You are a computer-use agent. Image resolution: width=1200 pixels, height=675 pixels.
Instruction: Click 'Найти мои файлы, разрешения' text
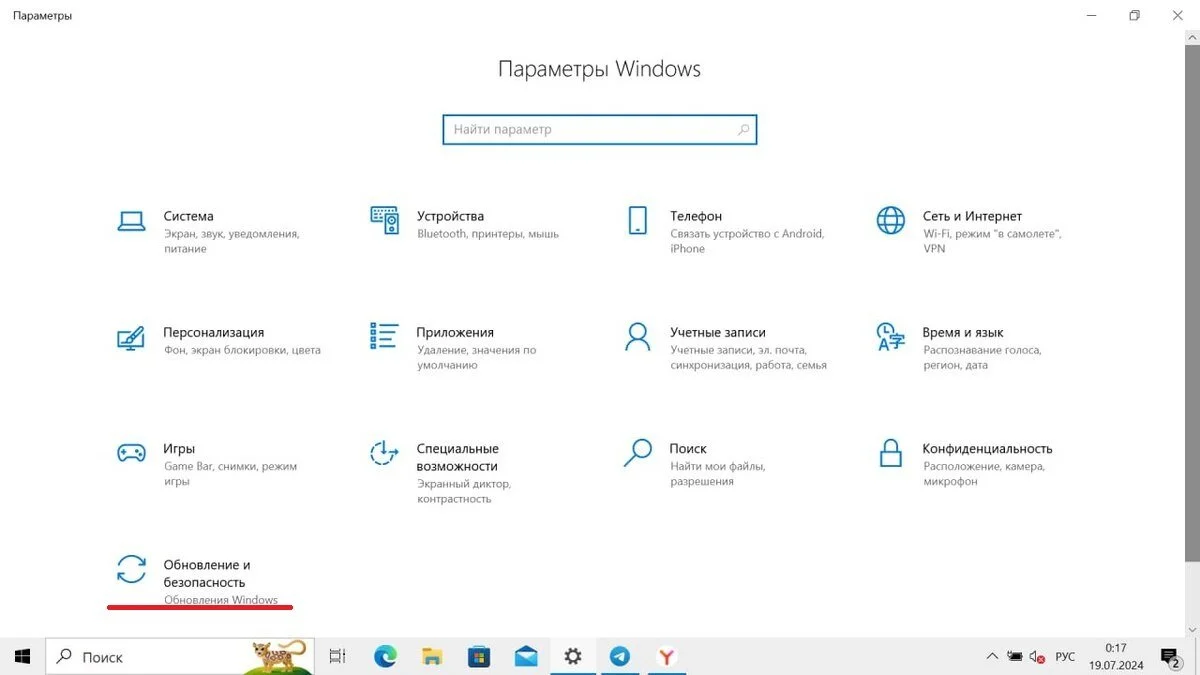click(x=717, y=473)
